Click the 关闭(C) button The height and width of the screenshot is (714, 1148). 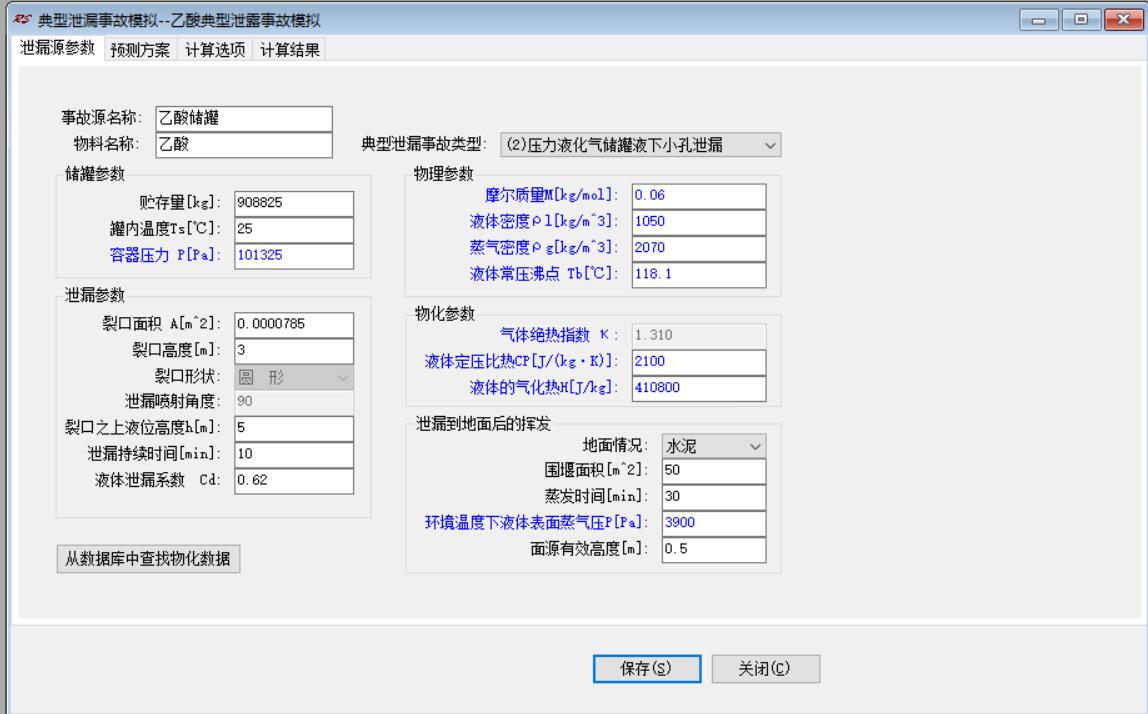pos(765,669)
